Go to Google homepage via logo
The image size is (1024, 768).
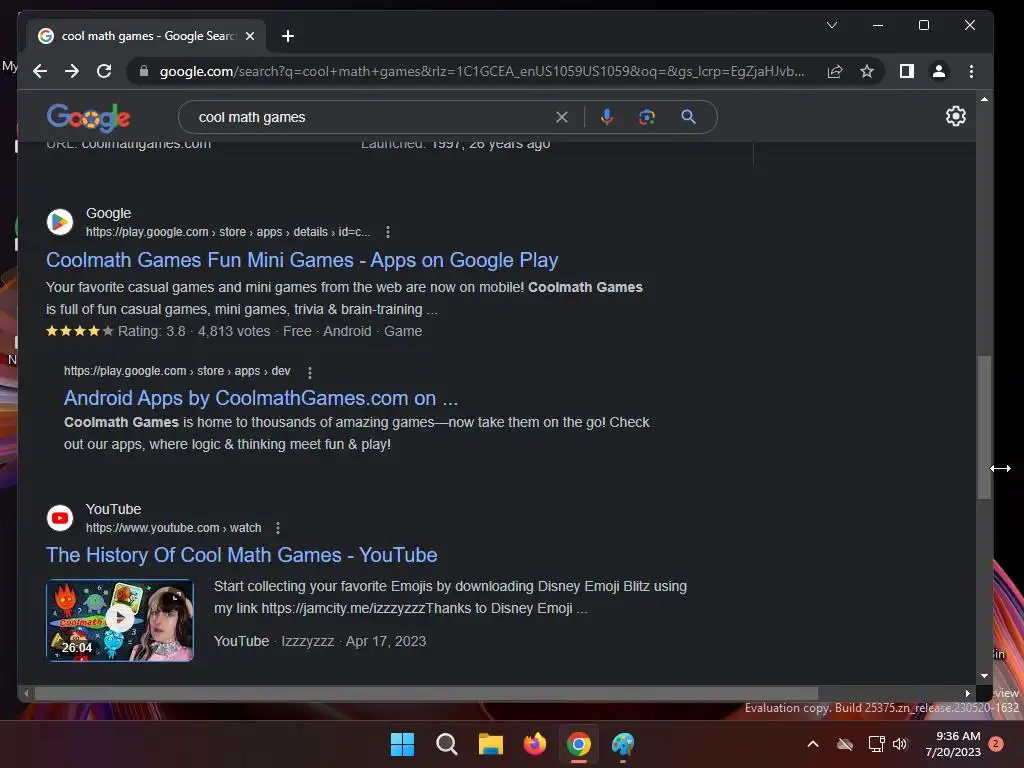coord(88,118)
